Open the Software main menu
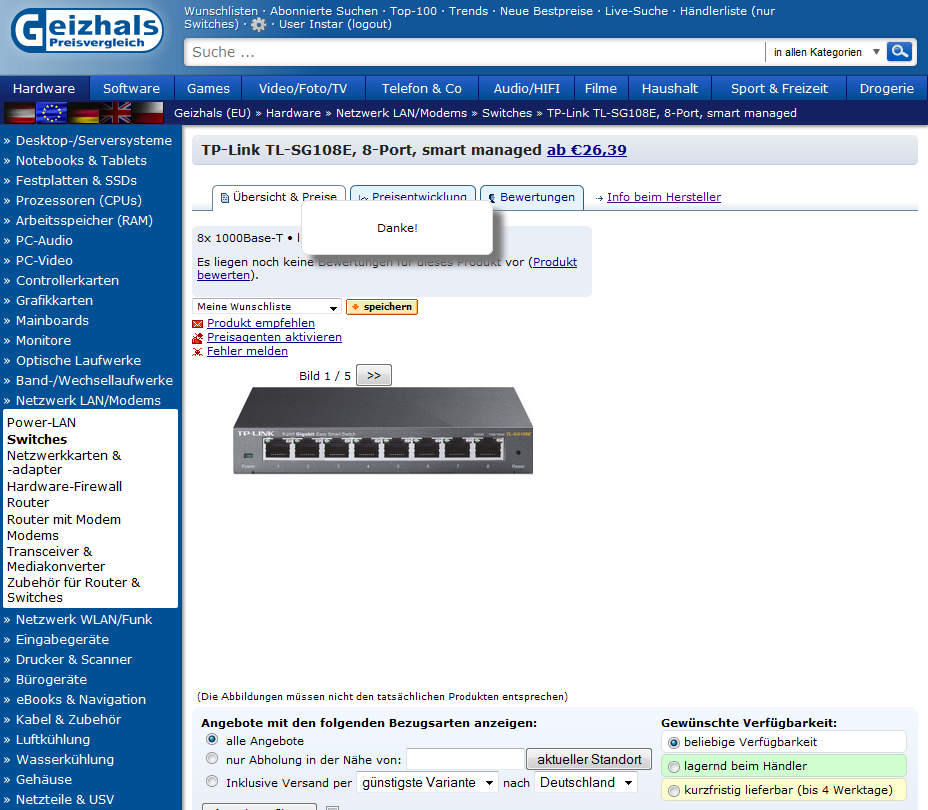The height and width of the screenshot is (810, 928). click(131, 89)
